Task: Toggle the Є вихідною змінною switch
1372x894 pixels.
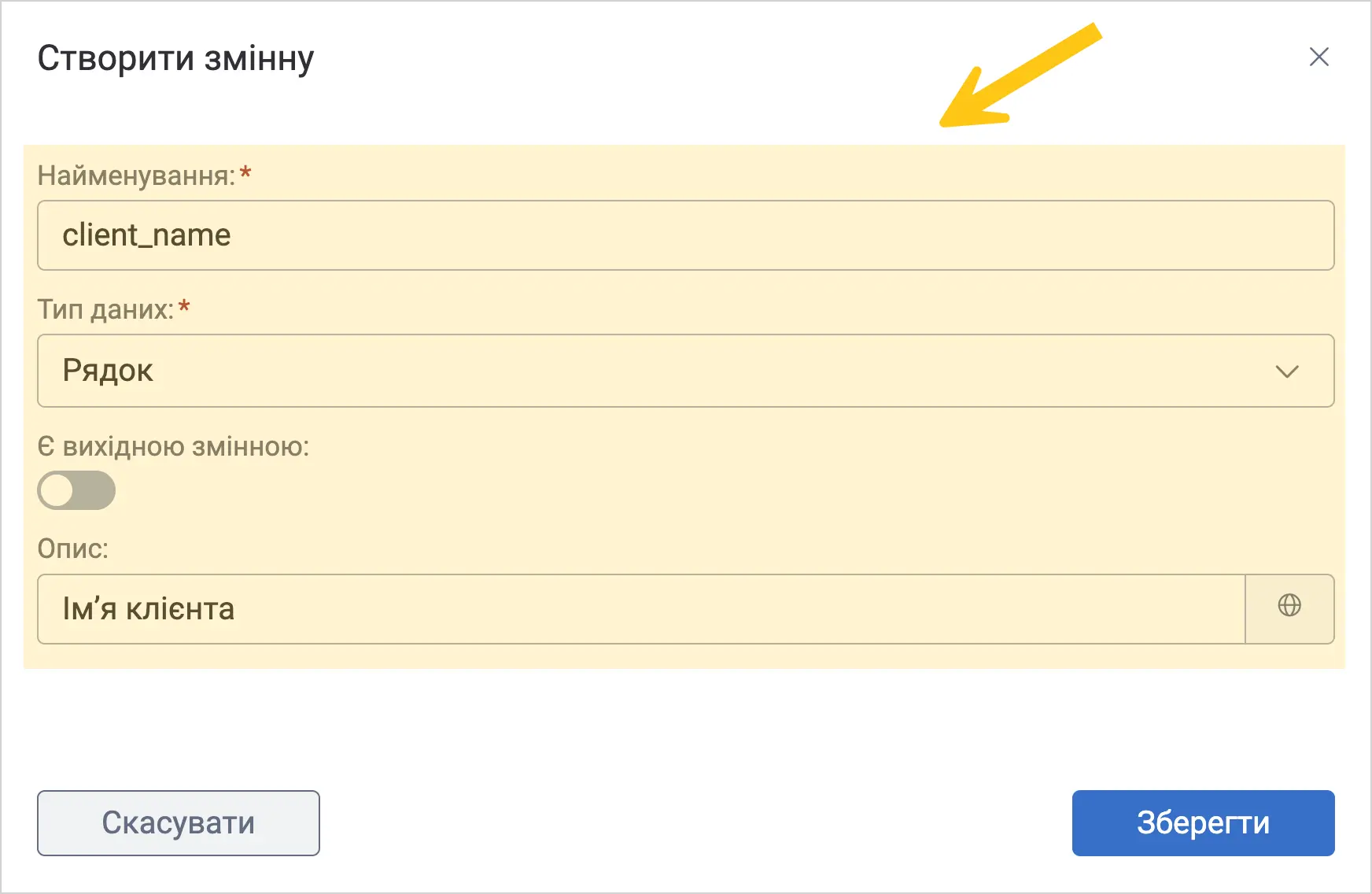Action: (x=76, y=490)
